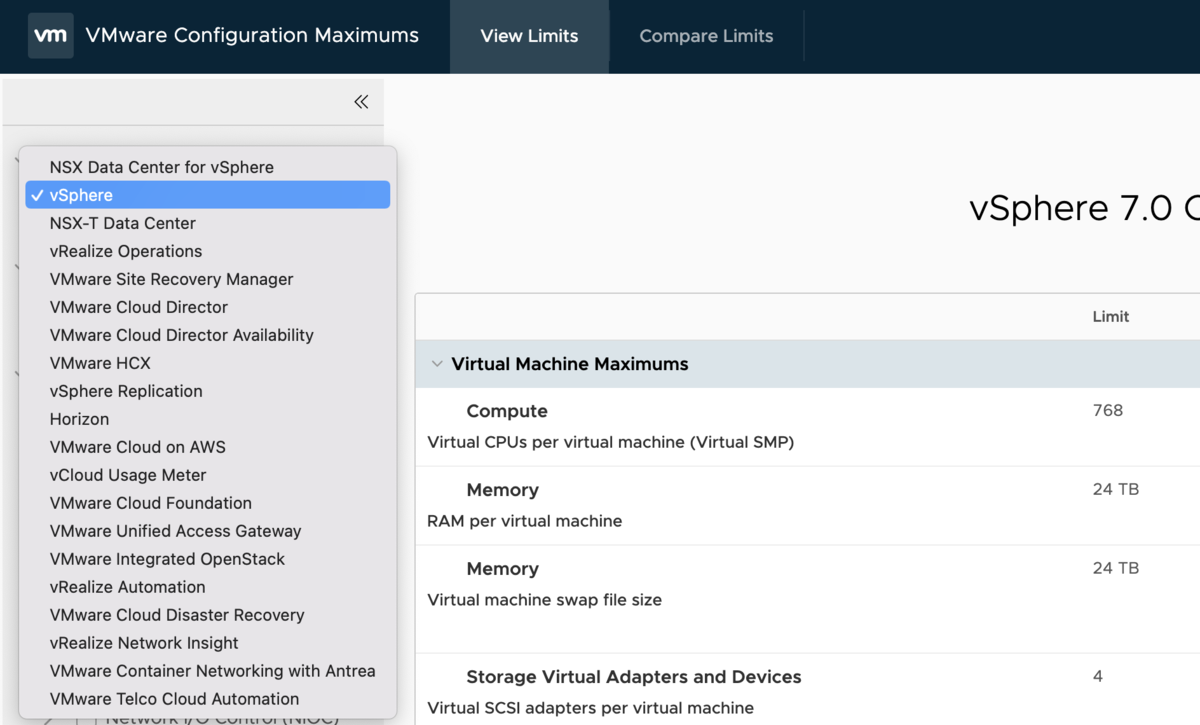The width and height of the screenshot is (1200, 725).
Task: Click the Compute row label
Action: coord(507,411)
